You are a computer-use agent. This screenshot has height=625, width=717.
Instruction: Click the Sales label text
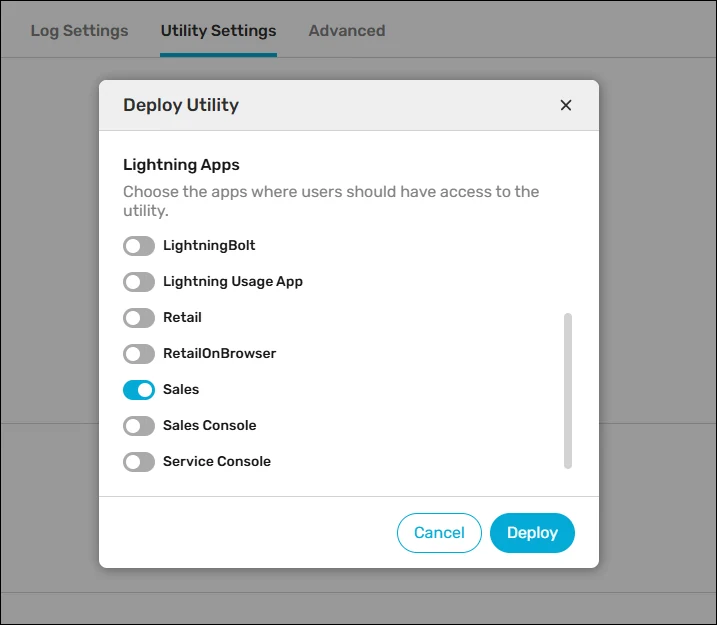pos(181,390)
